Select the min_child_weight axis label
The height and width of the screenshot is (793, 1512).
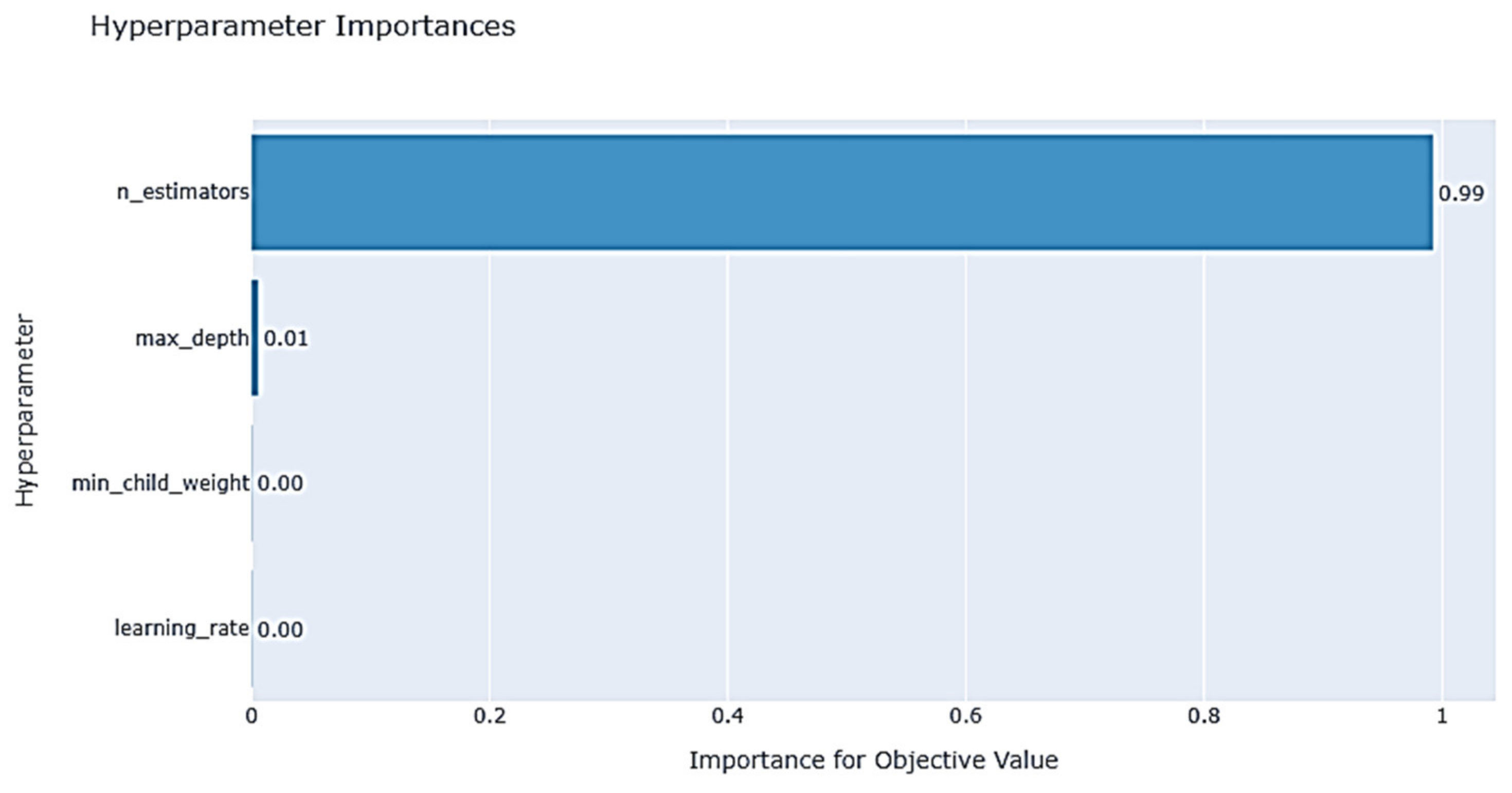(160, 483)
